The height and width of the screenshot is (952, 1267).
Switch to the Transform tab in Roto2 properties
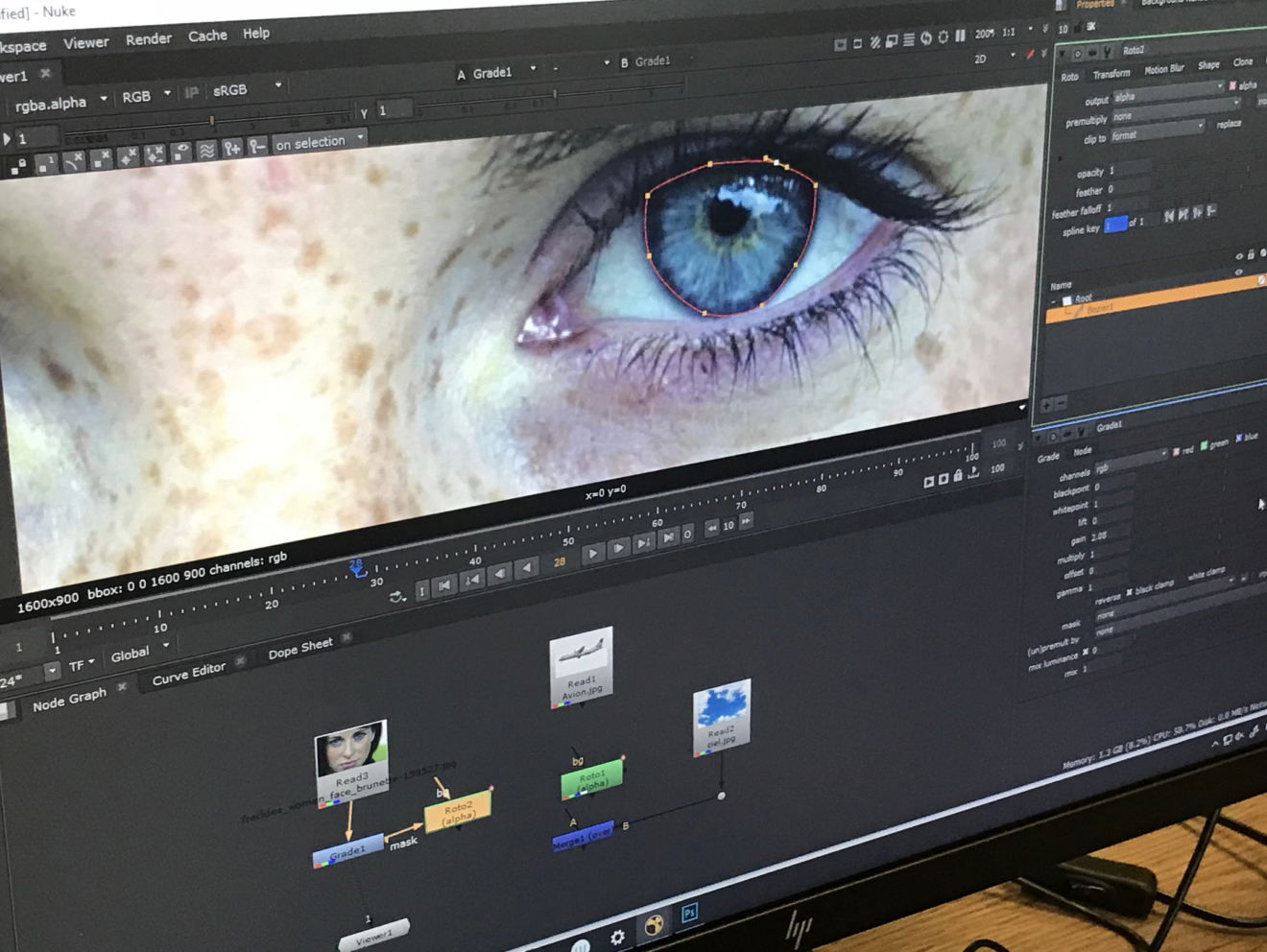click(x=1111, y=73)
